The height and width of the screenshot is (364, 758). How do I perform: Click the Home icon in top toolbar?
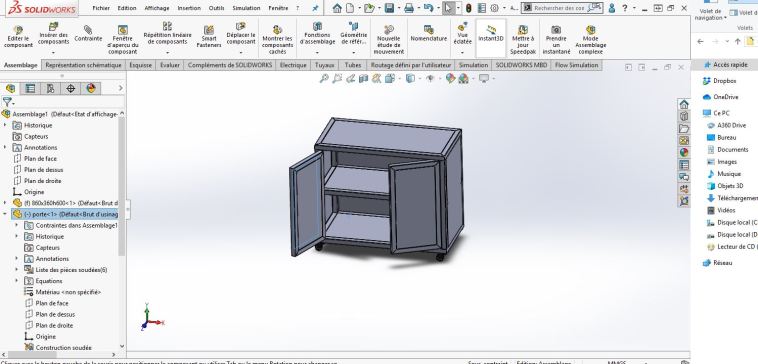click(337, 8)
